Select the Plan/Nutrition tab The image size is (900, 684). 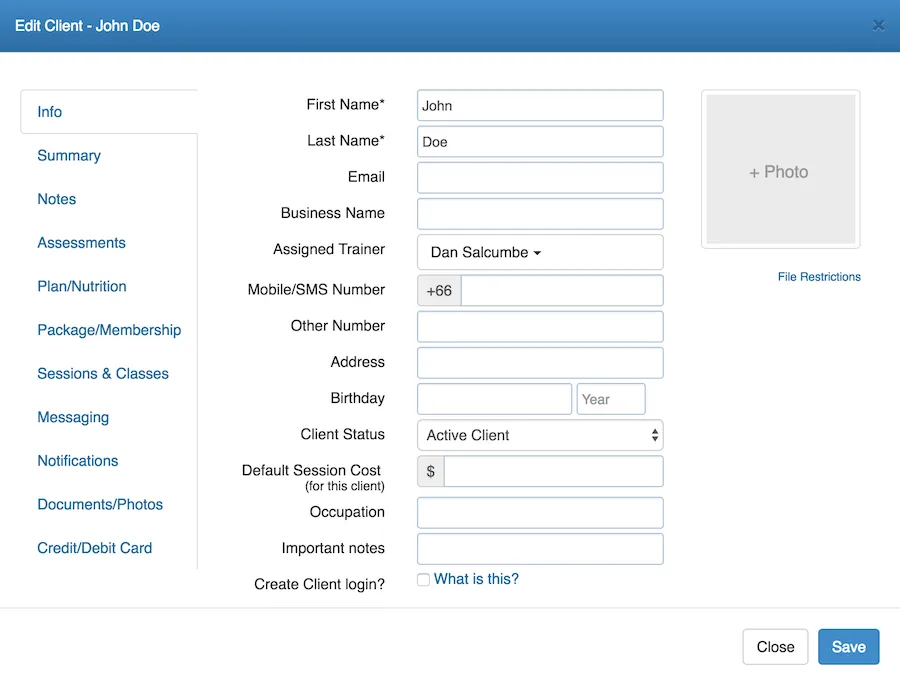click(82, 286)
